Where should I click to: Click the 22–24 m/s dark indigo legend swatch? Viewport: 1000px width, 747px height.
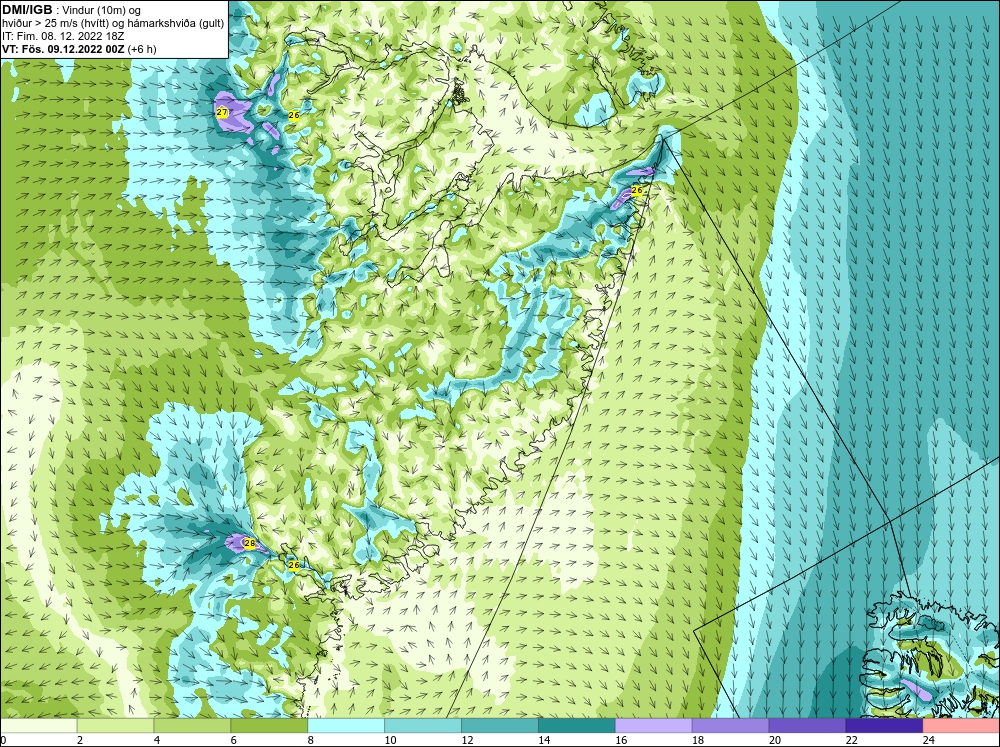(x=884, y=725)
